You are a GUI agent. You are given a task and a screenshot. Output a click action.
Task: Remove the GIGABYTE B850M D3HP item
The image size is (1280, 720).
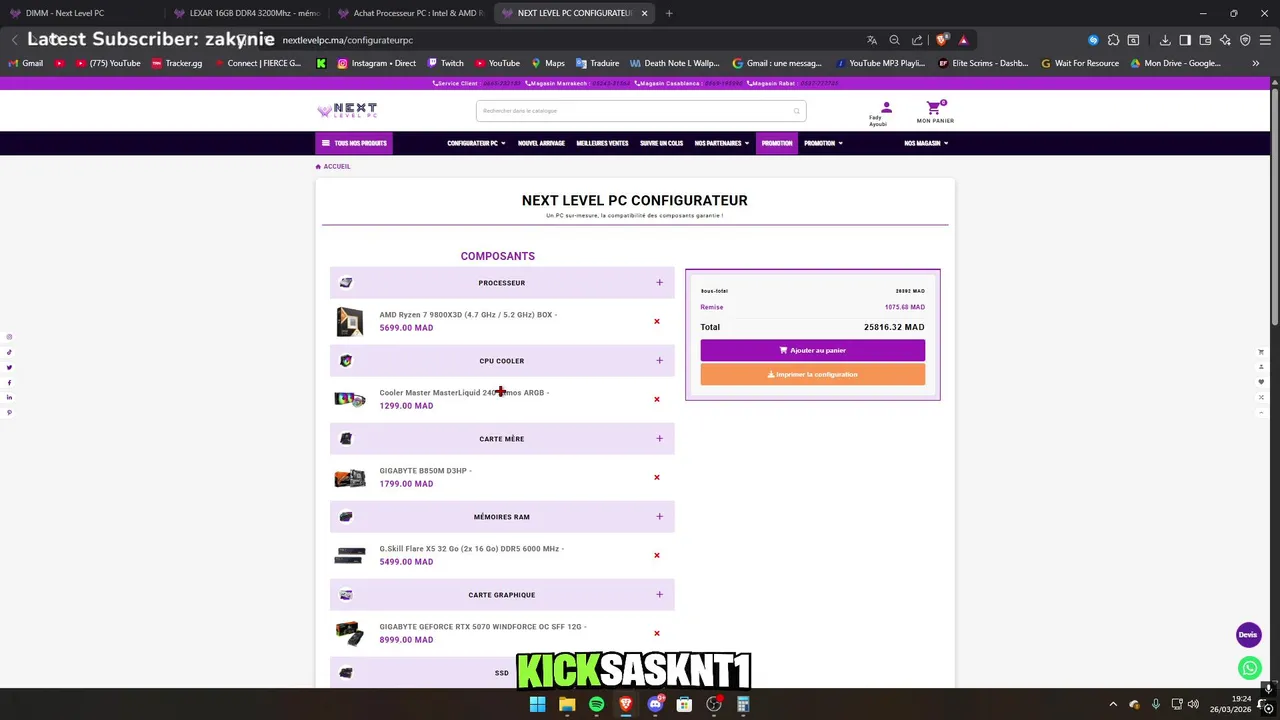(x=657, y=478)
